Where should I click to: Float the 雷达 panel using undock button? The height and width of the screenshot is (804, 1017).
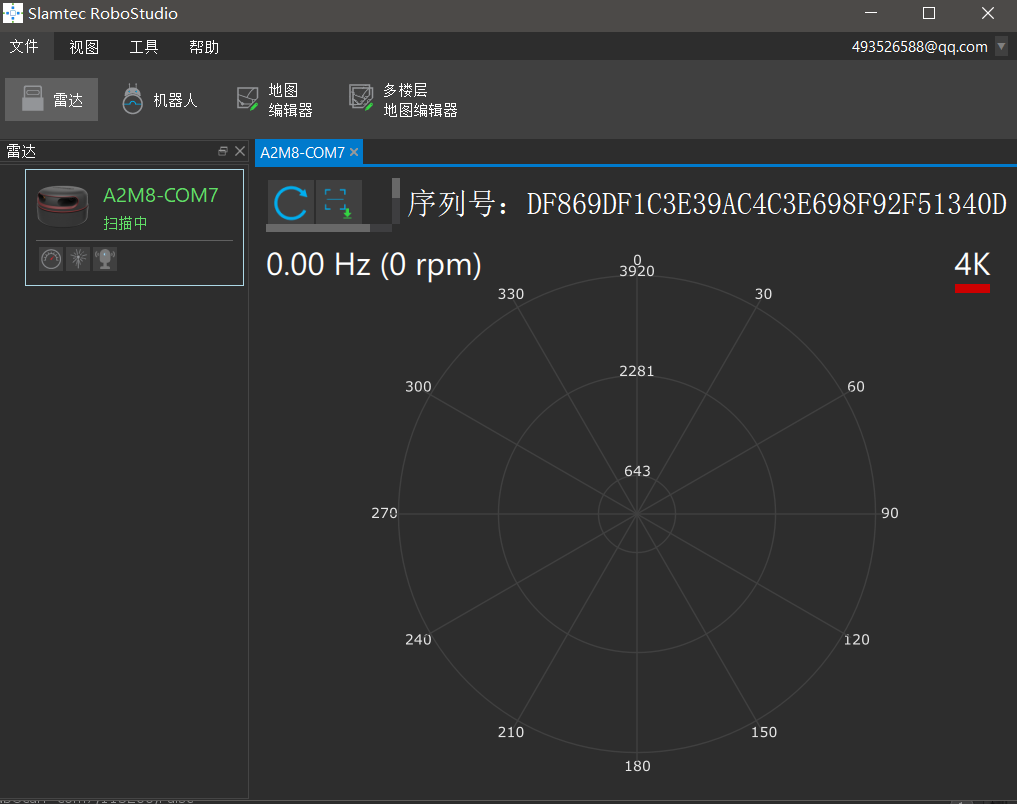(223, 151)
